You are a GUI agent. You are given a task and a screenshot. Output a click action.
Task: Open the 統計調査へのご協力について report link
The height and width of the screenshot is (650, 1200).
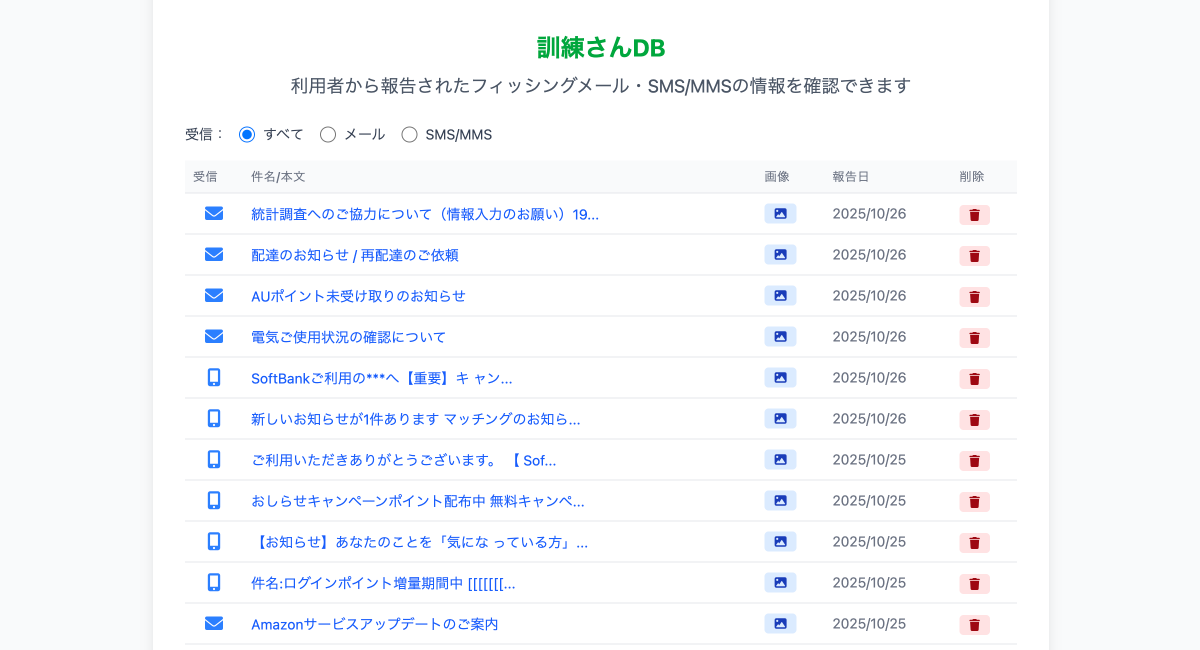point(424,213)
